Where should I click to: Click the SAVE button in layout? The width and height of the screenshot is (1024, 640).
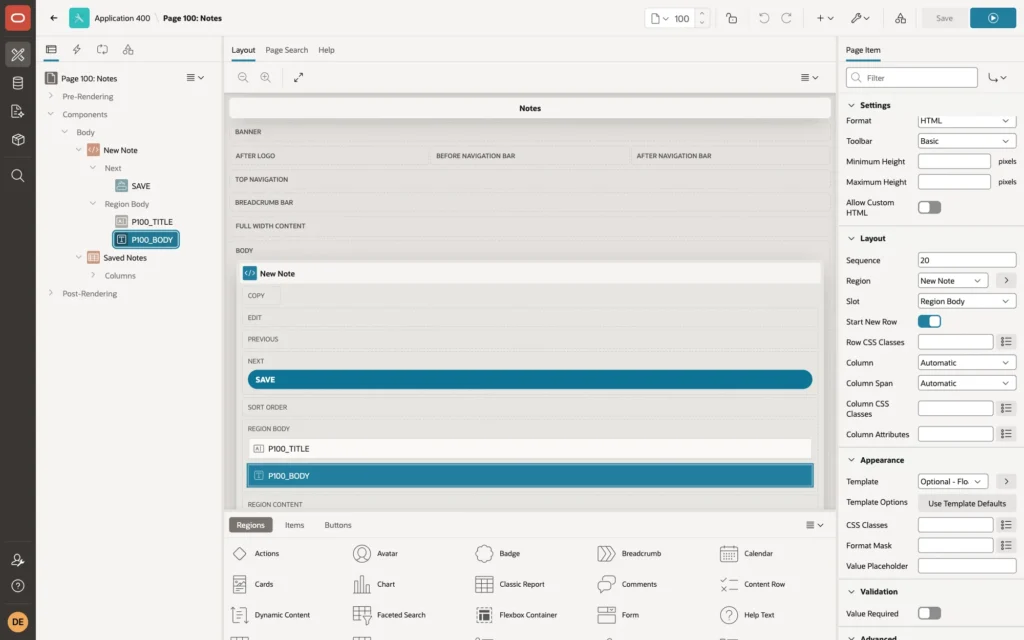[530, 379]
